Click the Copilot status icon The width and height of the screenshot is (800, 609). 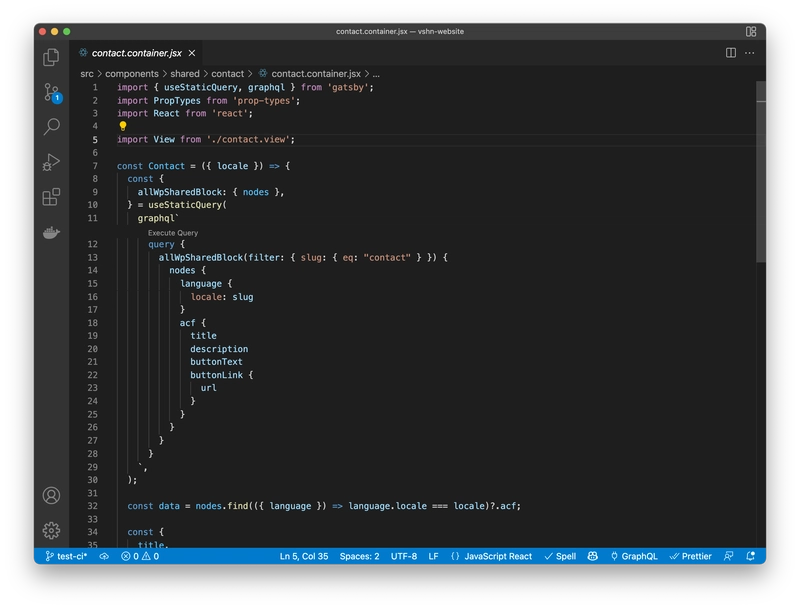tap(592, 556)
